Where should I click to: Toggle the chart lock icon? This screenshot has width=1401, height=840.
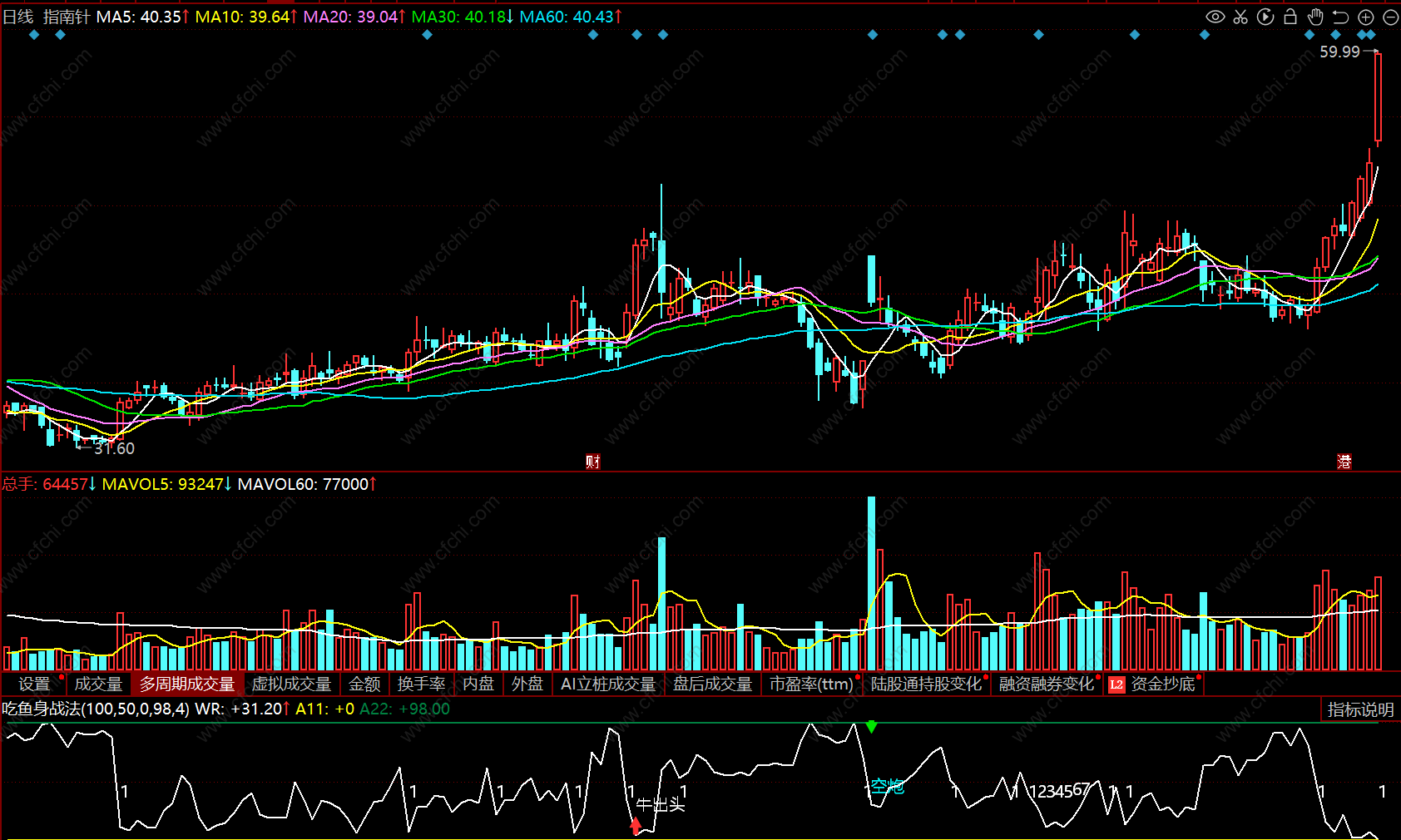(x=1290, y=17)
